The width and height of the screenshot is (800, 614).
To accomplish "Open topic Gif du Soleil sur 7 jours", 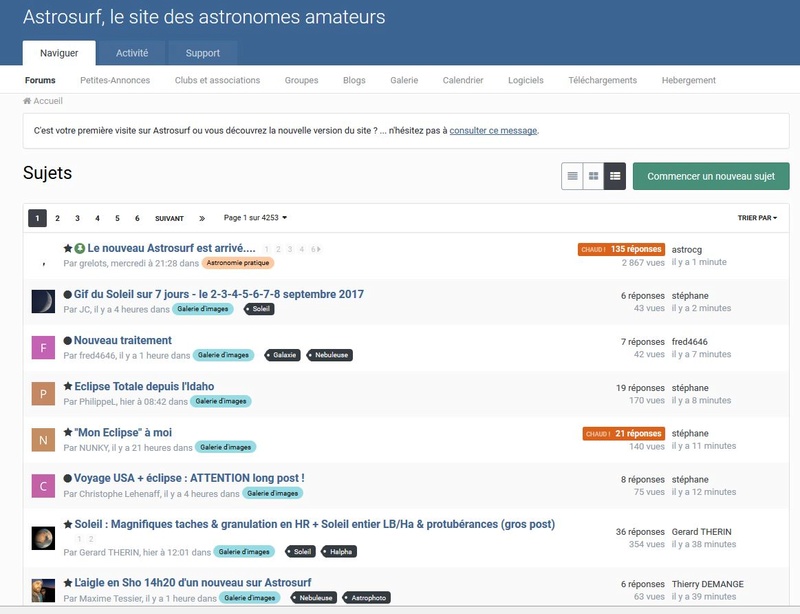I will [219, 294].
